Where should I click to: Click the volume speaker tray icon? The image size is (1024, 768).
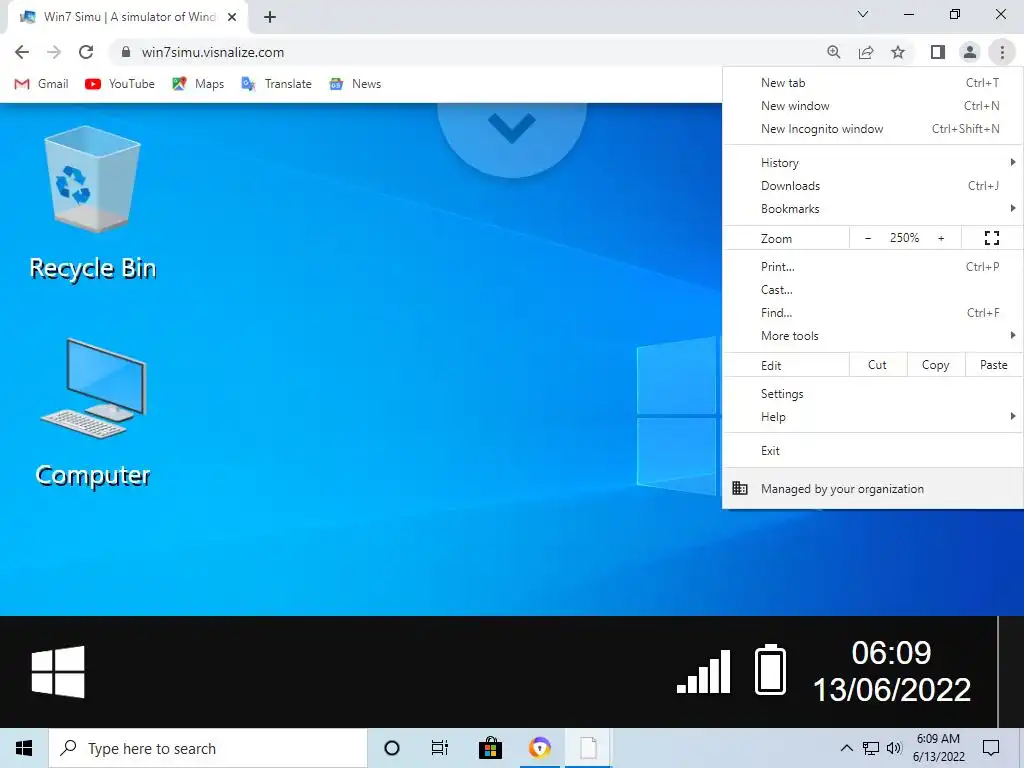click(x=894, y=748)
